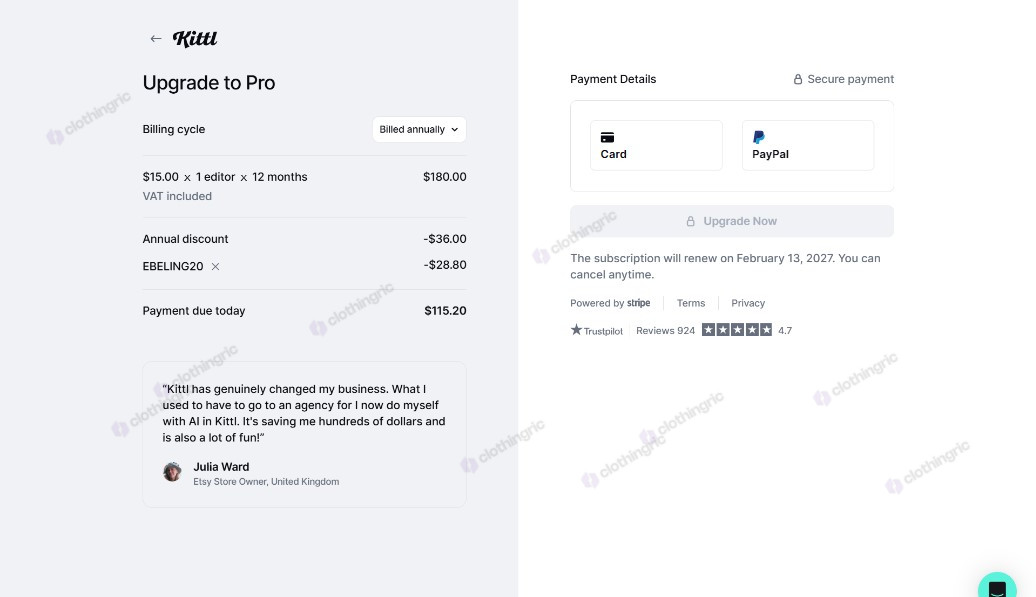
Task: Click the Trustpilot 4.7 star rating
Action: pyautogui.click(x=747, y=330)
